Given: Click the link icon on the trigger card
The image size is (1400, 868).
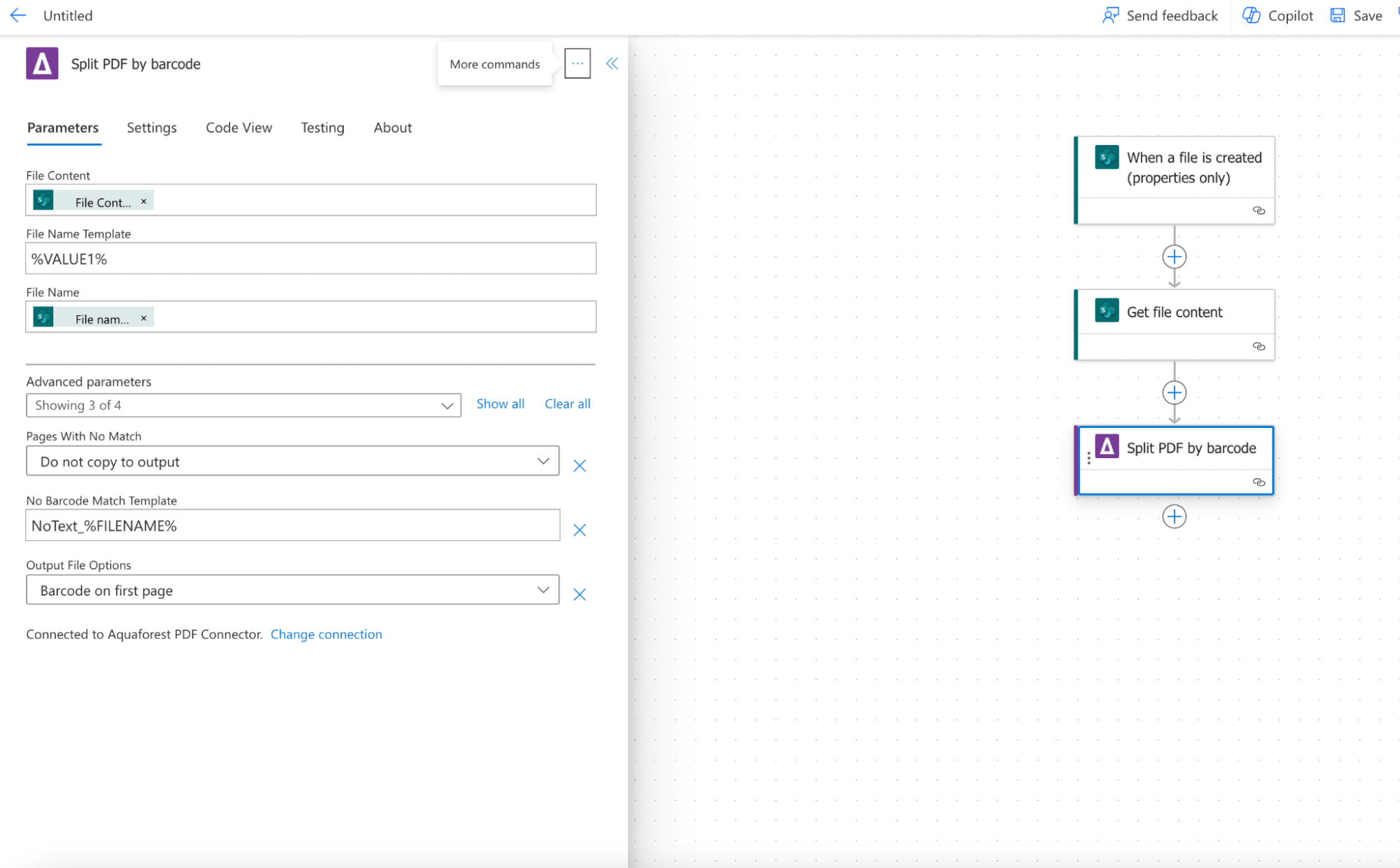Looking at the screenshot, I should click(x=1259, y=211).
